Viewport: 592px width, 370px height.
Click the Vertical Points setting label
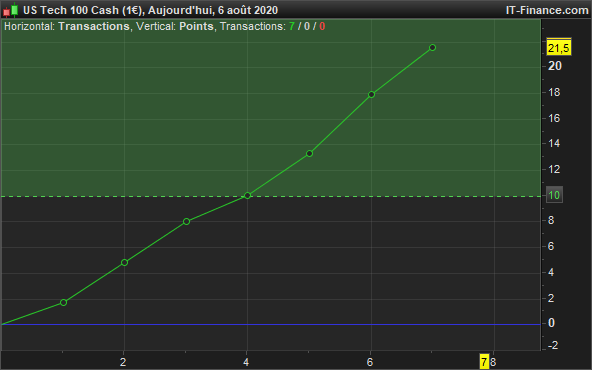point(175,26)
